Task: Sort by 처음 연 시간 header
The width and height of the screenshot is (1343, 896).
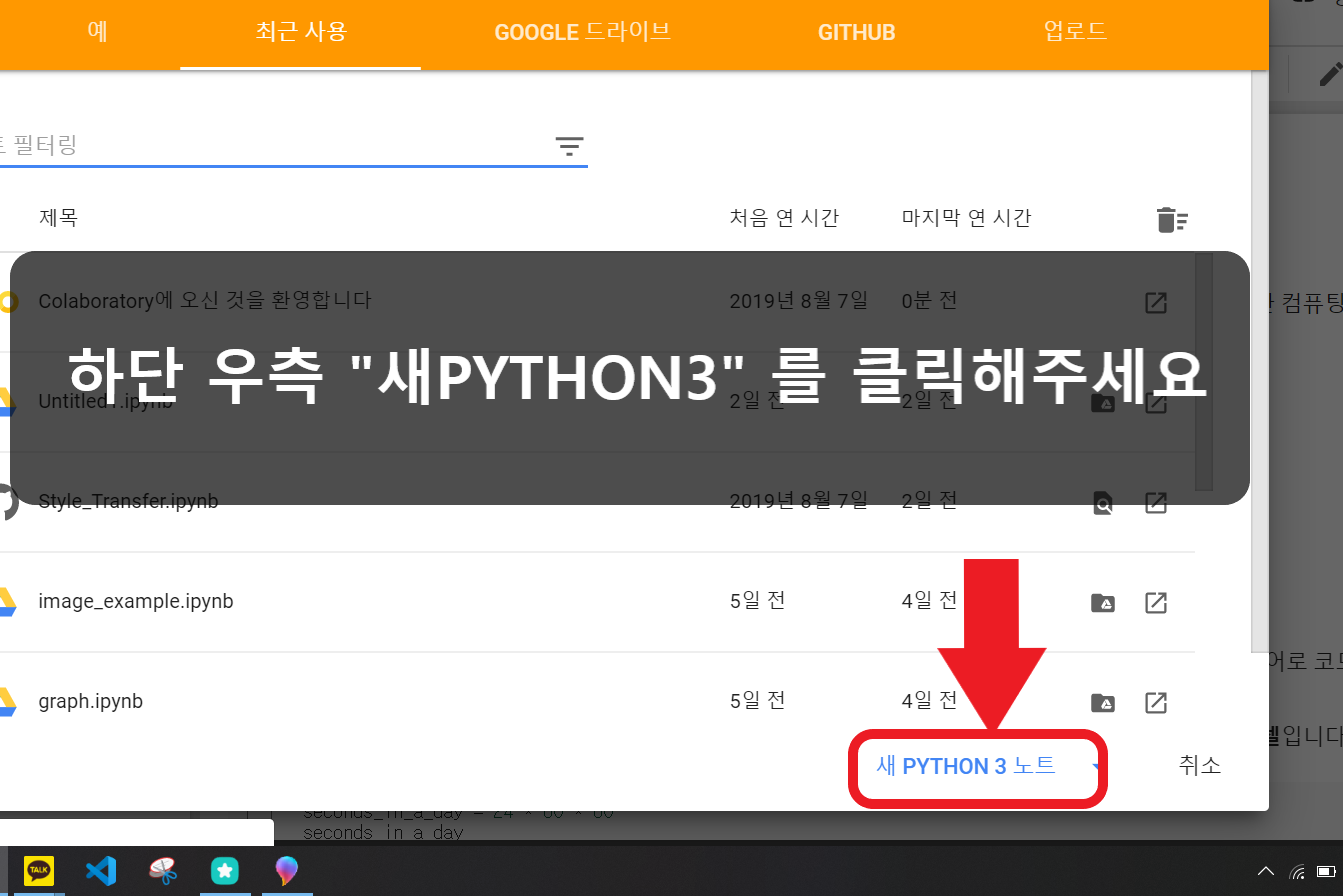Action: click(784, 217)
